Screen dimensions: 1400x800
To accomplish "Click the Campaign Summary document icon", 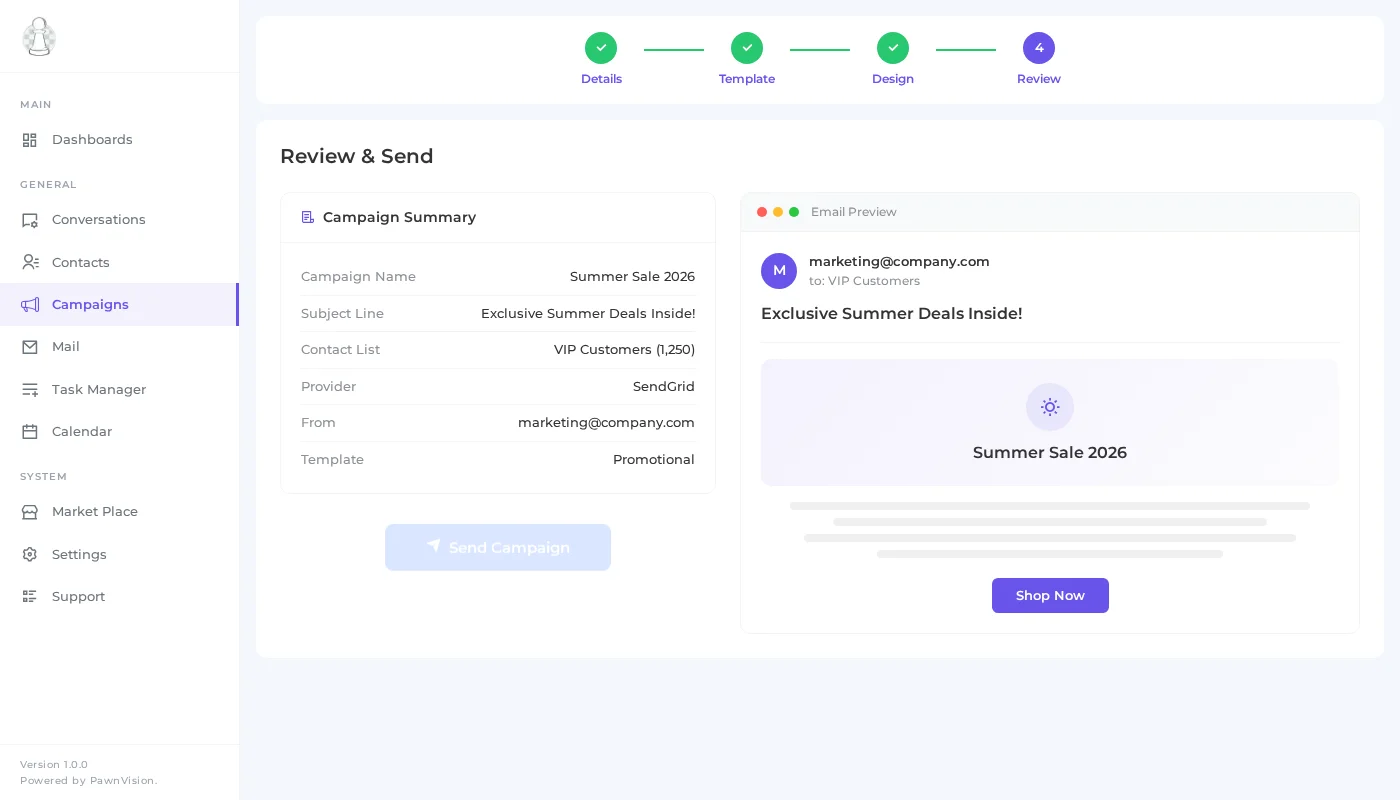I will (x=307, y=217).
